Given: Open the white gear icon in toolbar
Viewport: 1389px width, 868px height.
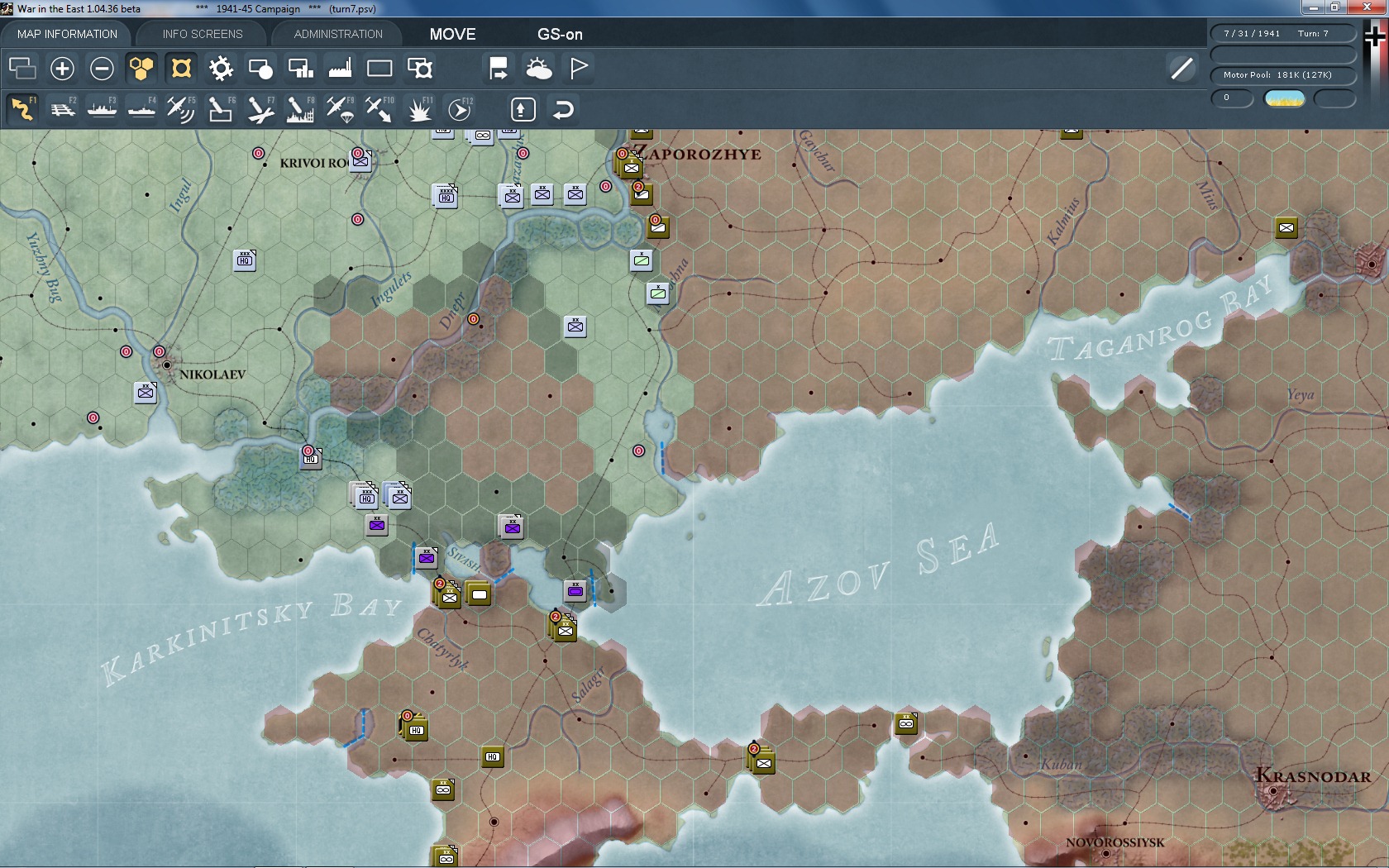Looking at the screenshot, I should 221,69.
